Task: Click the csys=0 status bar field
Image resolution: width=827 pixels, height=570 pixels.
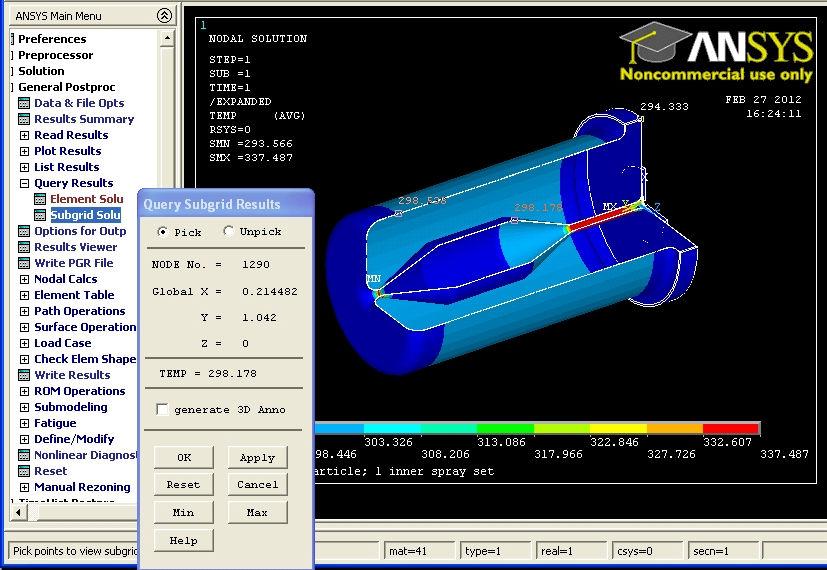Action: (647, 551)
